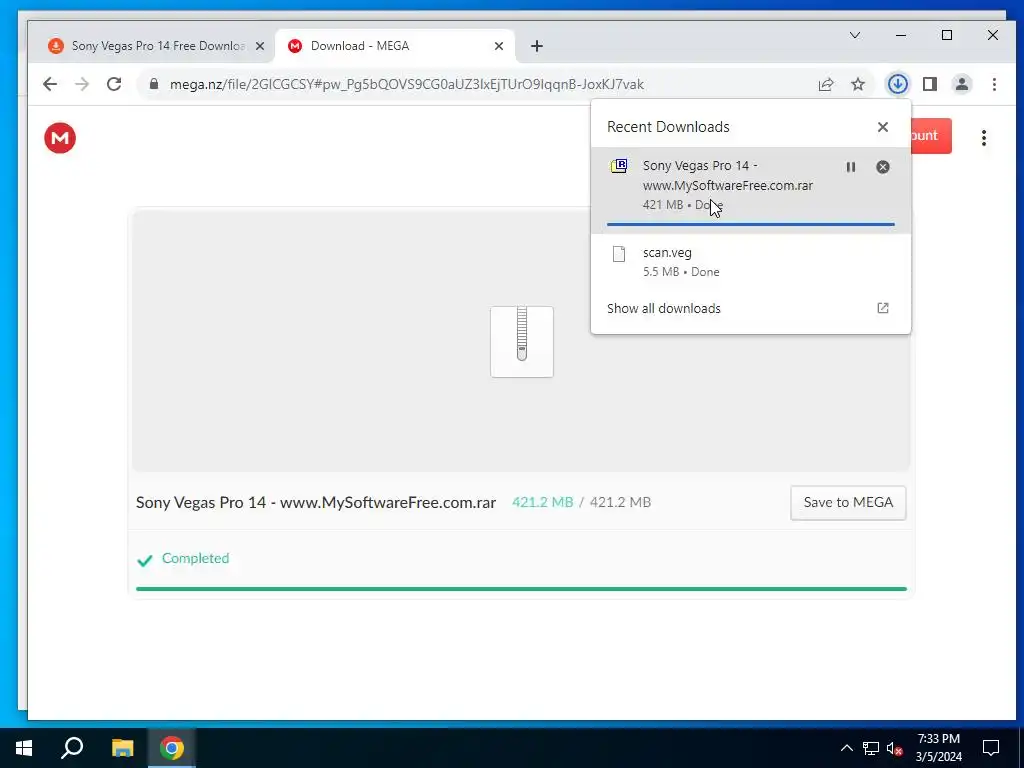Click the blue download progress bar in the popup
This screenshot has width=1024, height=768.
[750, 224]
